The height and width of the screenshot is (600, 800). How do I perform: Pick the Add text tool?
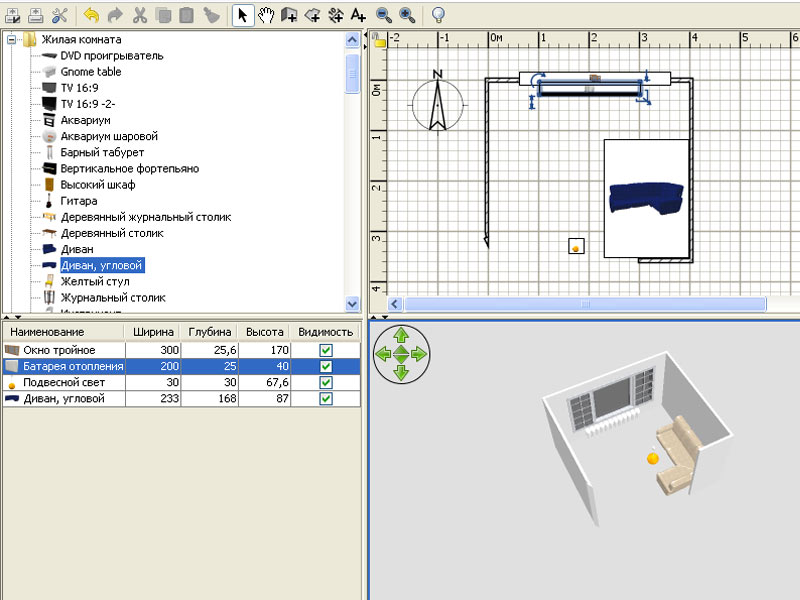click(359, 15)
